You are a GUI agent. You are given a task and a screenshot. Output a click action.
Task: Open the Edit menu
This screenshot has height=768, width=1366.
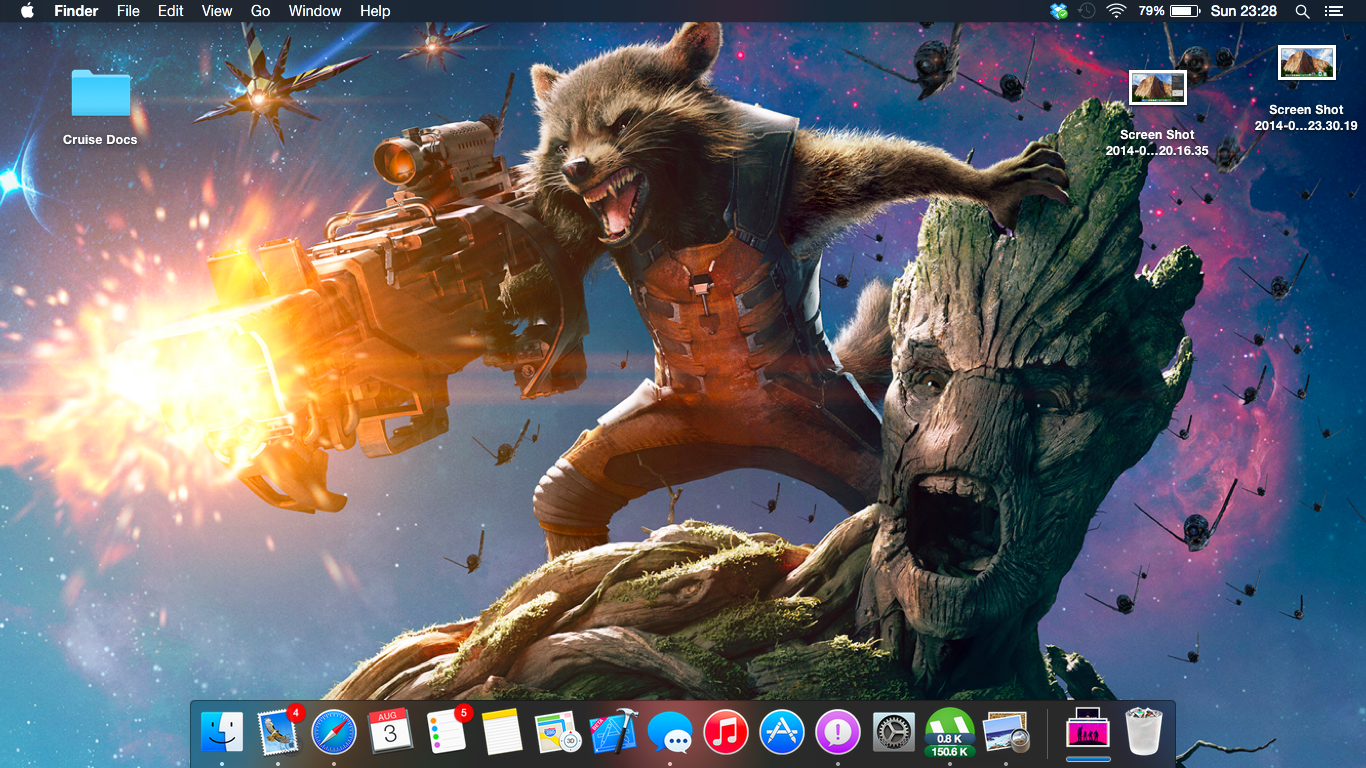click(171, 11)
